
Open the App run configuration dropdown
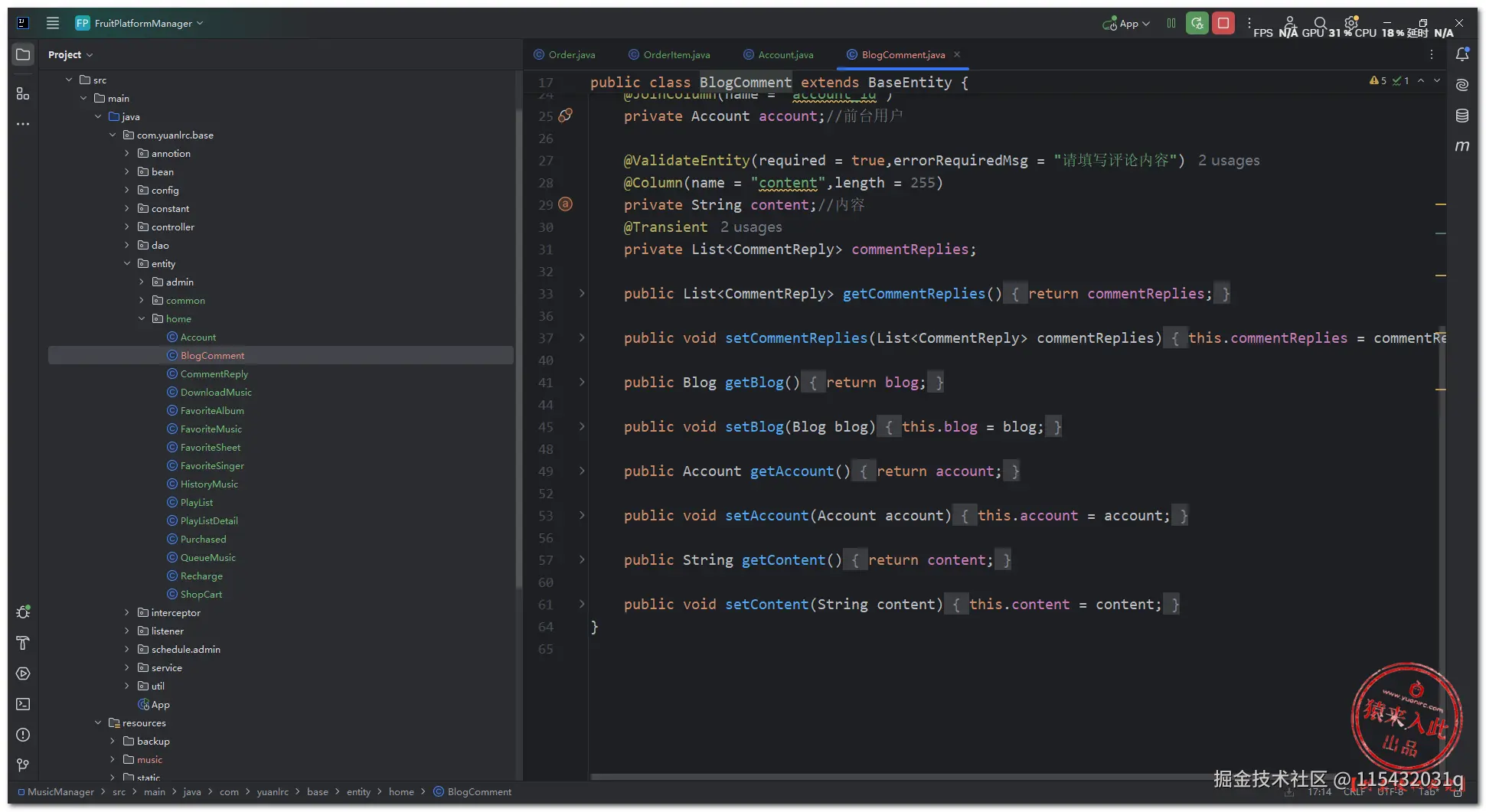point(1126,24)
